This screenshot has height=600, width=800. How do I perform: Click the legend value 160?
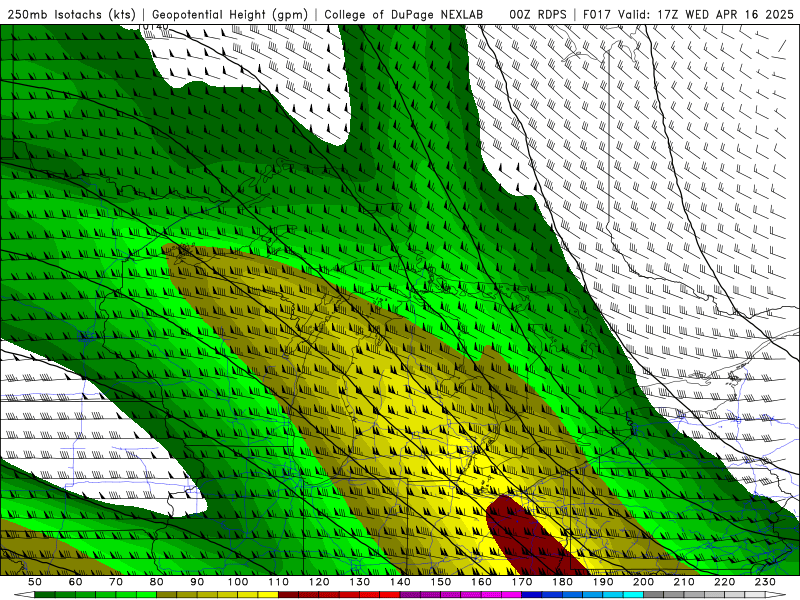[x=481, y=582]
